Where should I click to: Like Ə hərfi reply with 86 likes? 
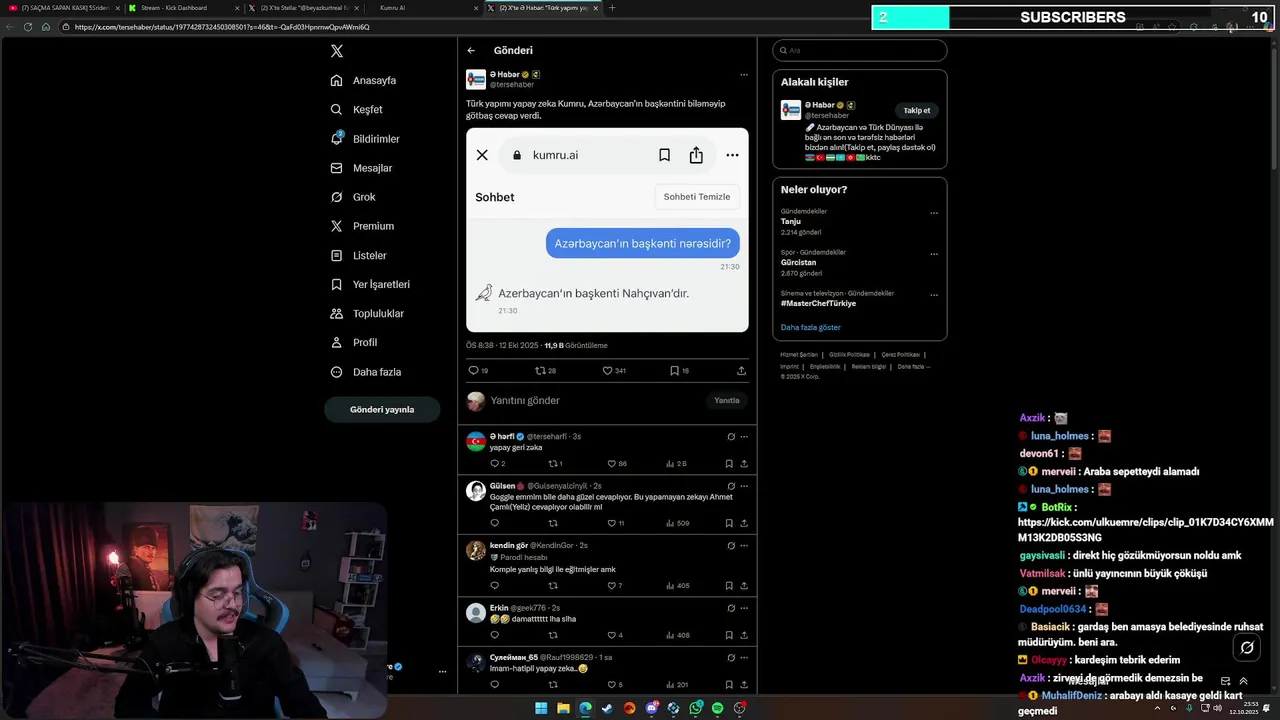click(617, 463)
